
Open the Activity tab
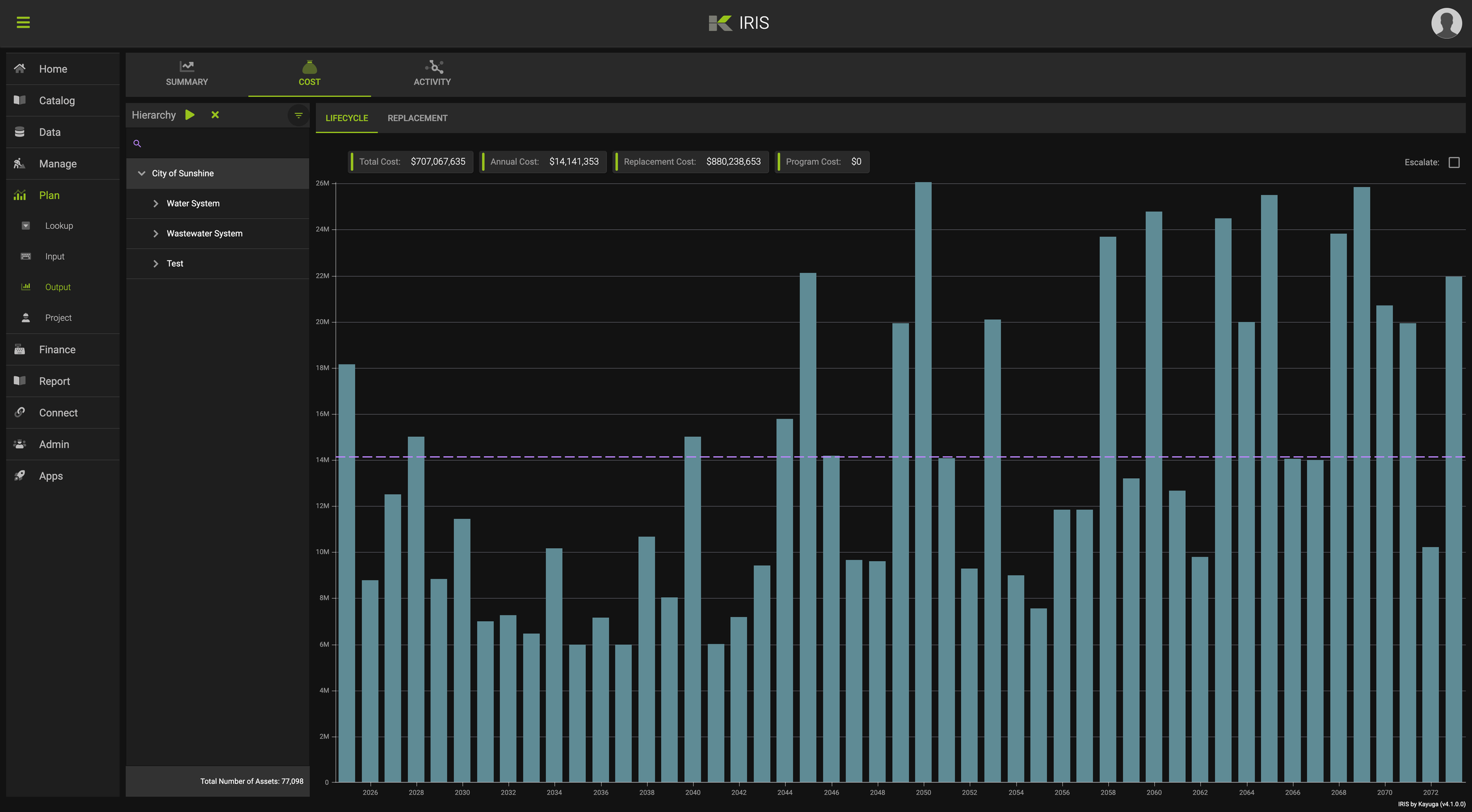pyautogui.click(x=432, y=74)
